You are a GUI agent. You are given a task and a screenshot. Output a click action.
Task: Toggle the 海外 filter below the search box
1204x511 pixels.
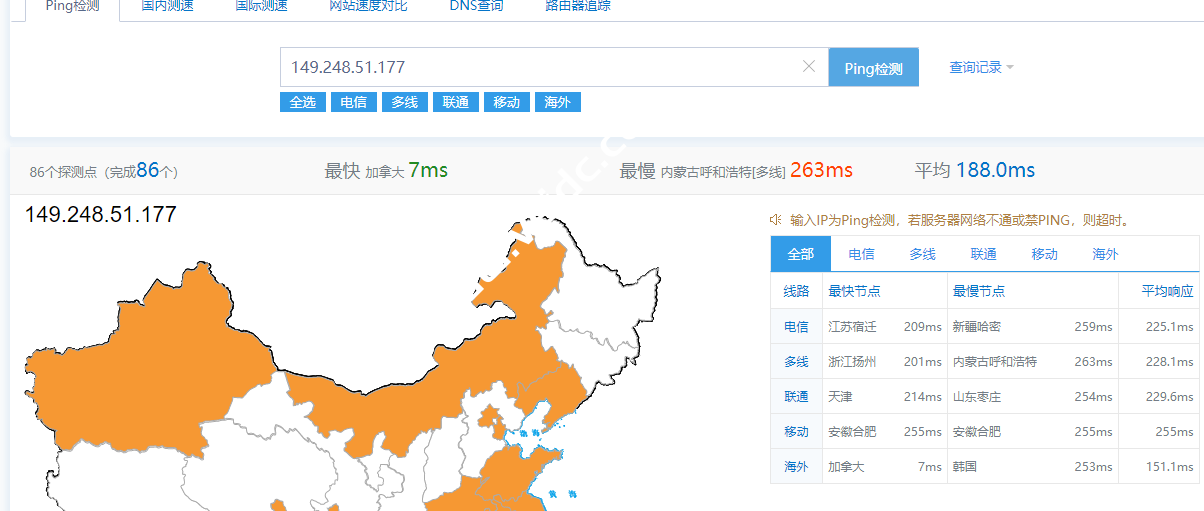558,102
